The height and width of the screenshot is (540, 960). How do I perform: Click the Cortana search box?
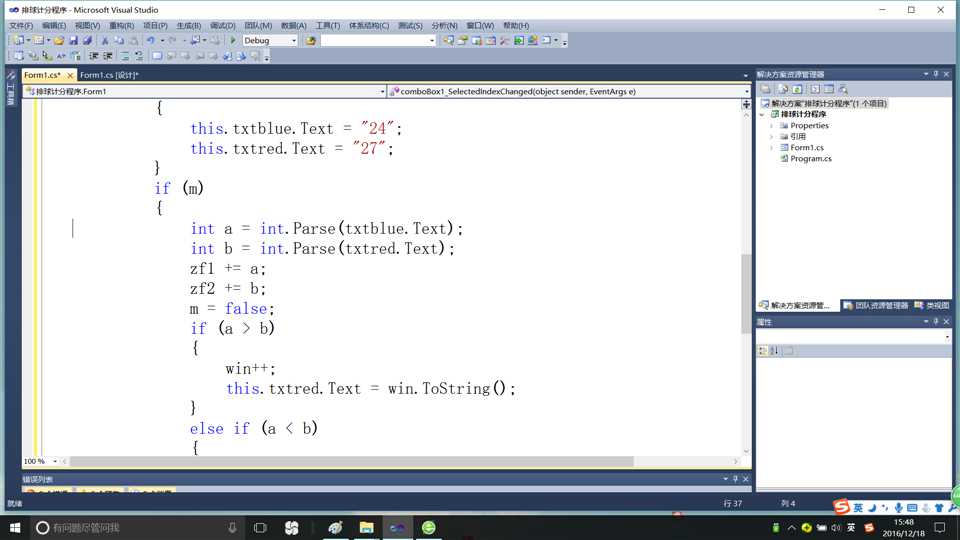click(x=137, y=527)
